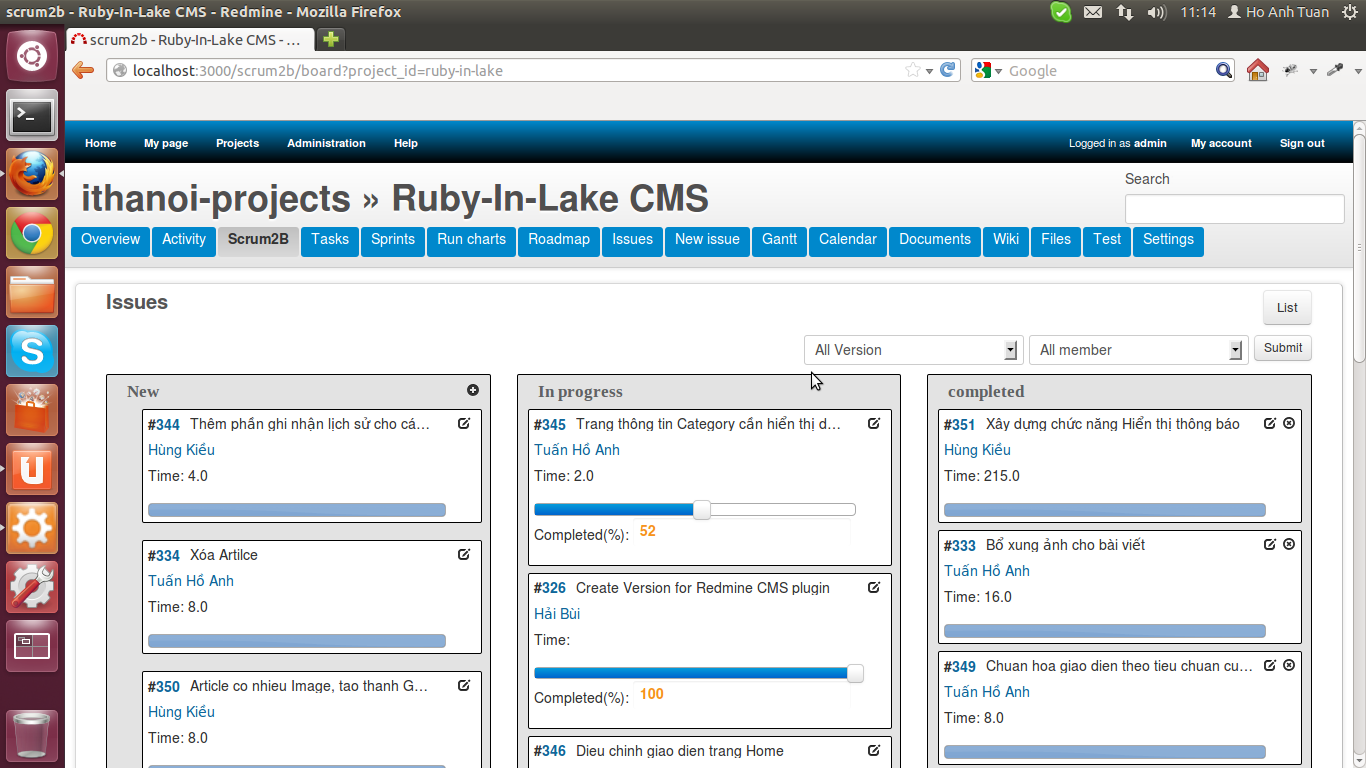1366x768 pixels.
Task: Click edit icon on issue #344
Action: 464,423
